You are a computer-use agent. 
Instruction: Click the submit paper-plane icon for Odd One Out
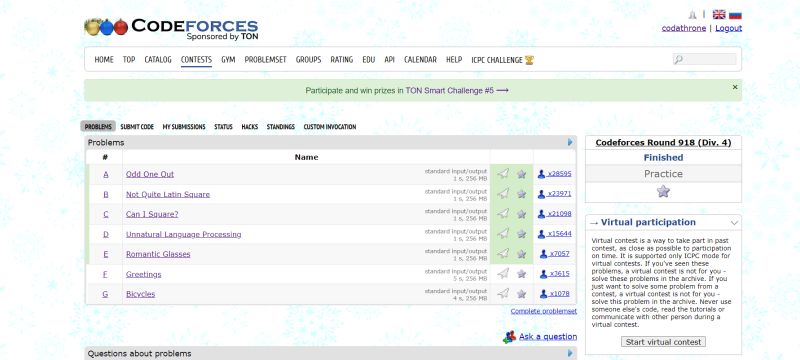point(503,174)
